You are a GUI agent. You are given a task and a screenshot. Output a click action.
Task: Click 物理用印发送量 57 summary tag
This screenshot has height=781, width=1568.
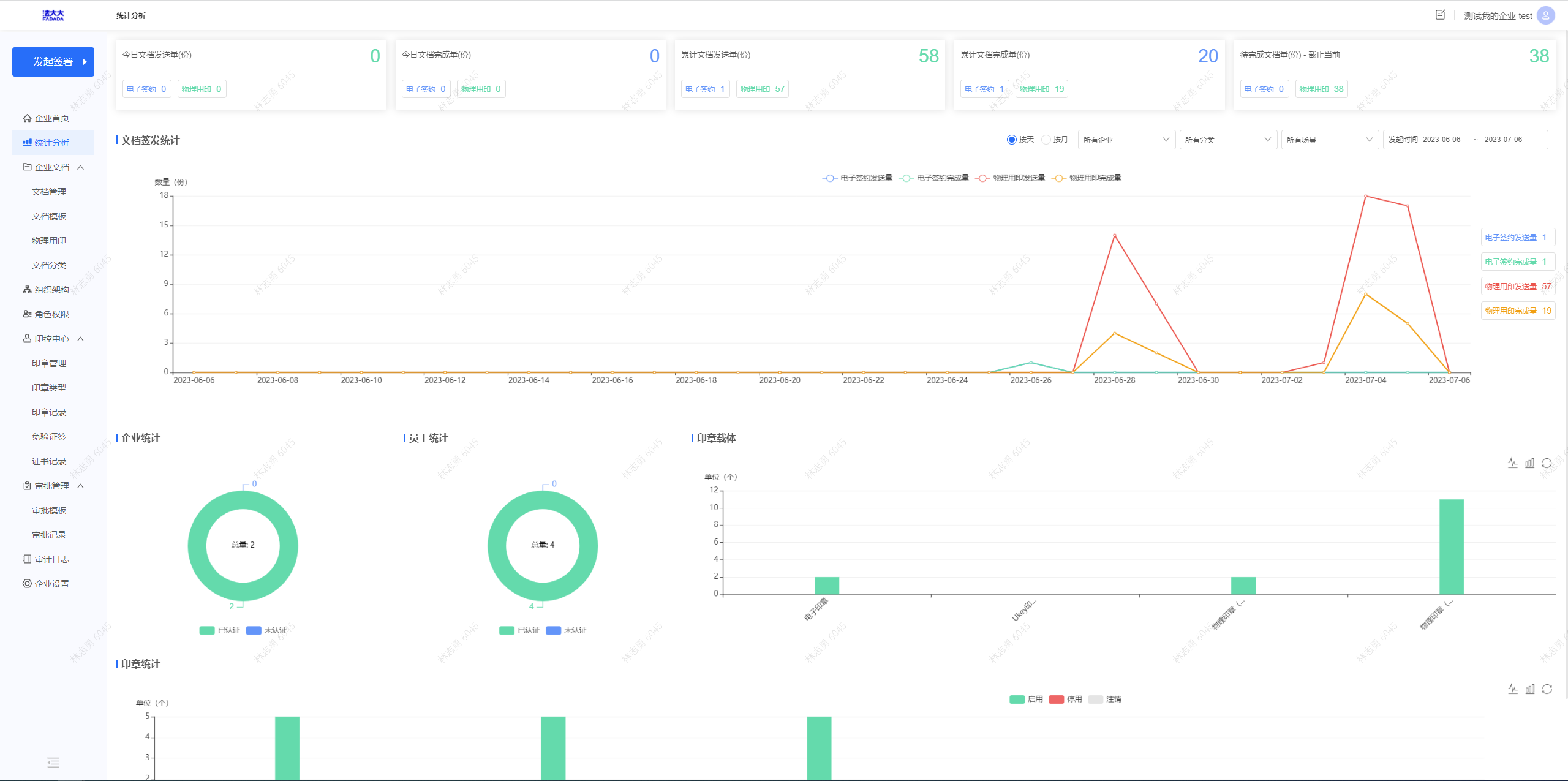tap(1518, 286)
